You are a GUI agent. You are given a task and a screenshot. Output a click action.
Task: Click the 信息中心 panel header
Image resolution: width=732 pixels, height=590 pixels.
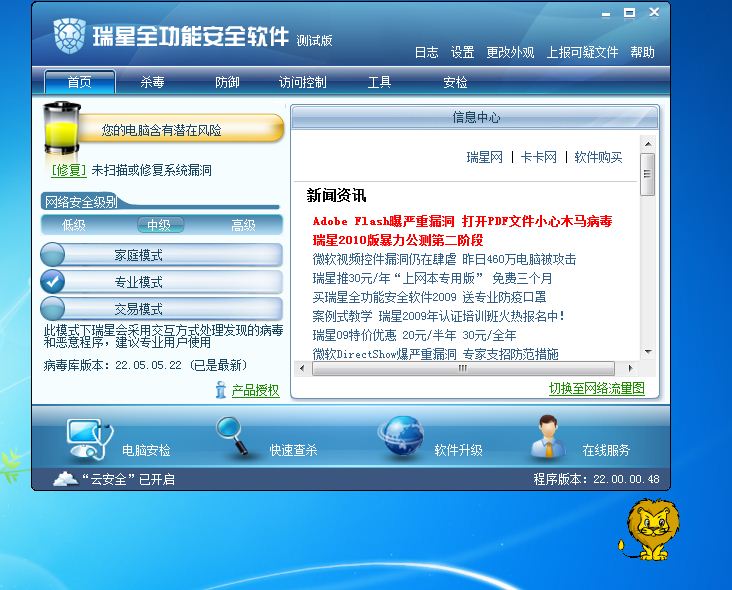click(x=475, y=117)
